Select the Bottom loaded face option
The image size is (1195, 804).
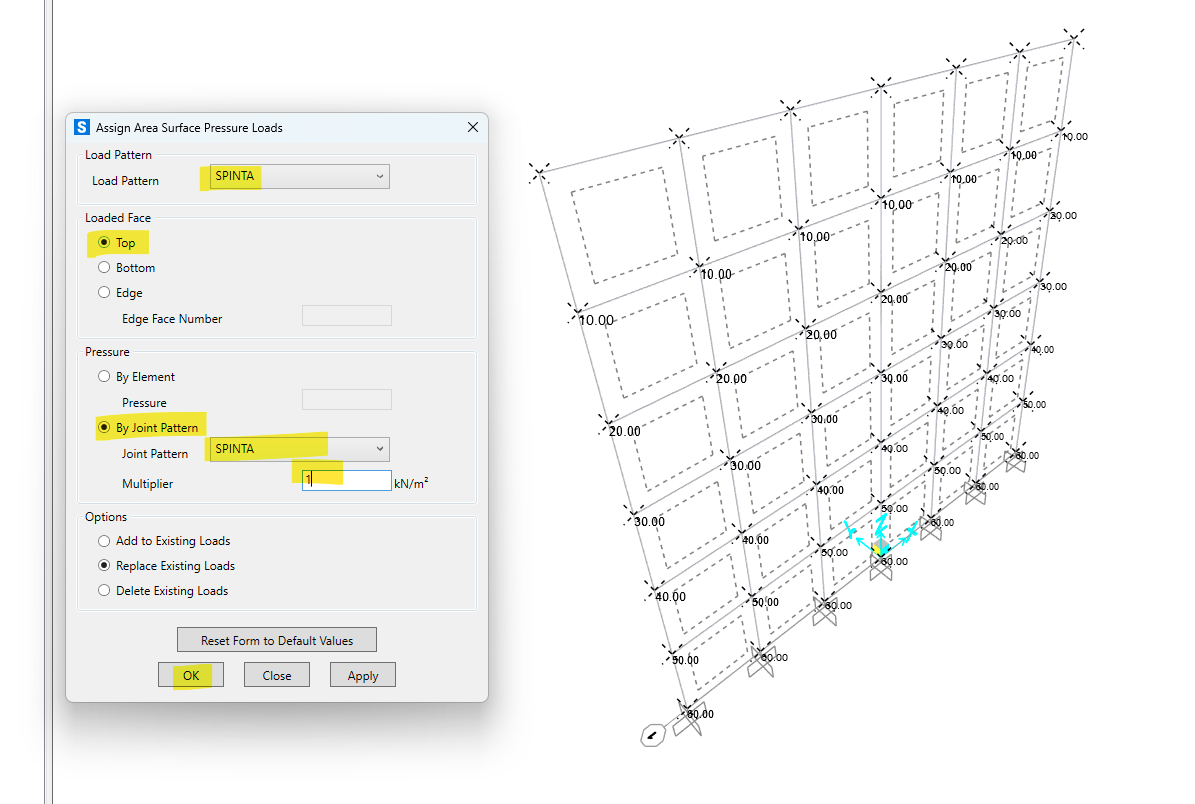click(104, 268)
